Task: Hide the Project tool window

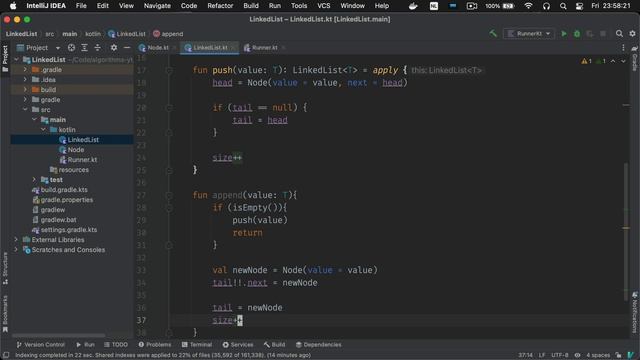Action: coord(127,48)
